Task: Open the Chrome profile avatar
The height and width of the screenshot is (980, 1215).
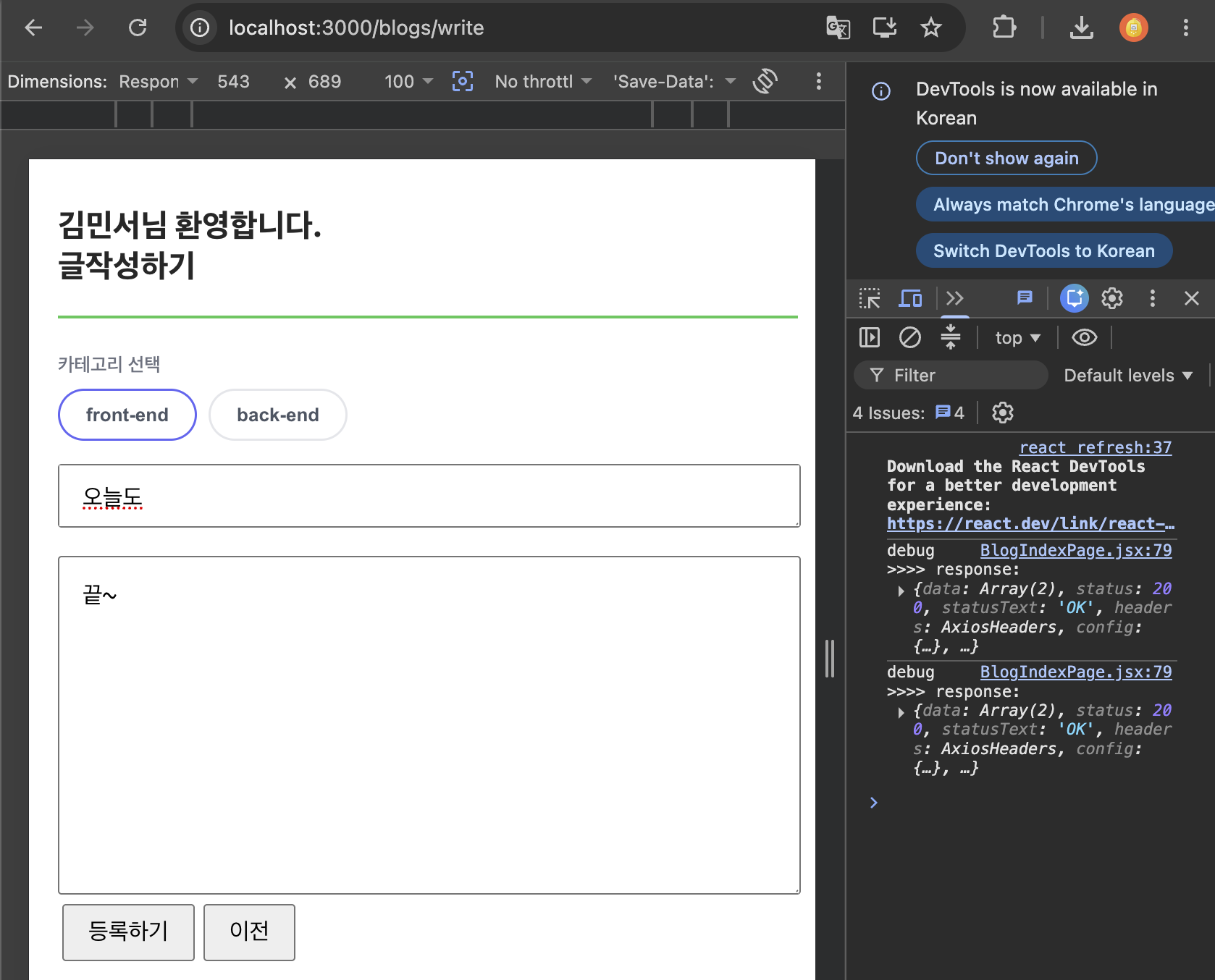Action: click(1133, 28)
